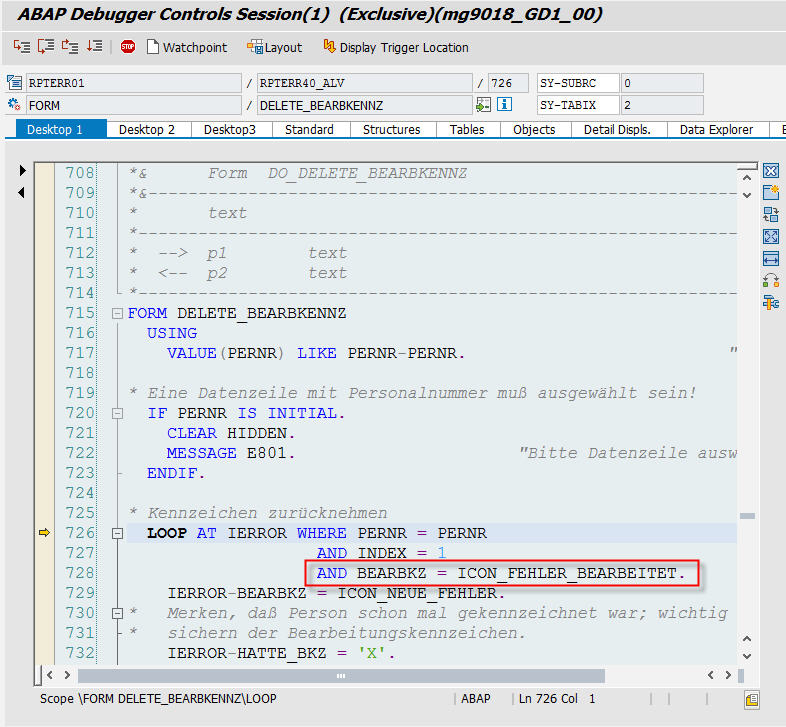Collapse the IF PERNR IS INITIAL block
Image resolution: width=786 pixels, height=727 pixels.
(x=119, y=413)
